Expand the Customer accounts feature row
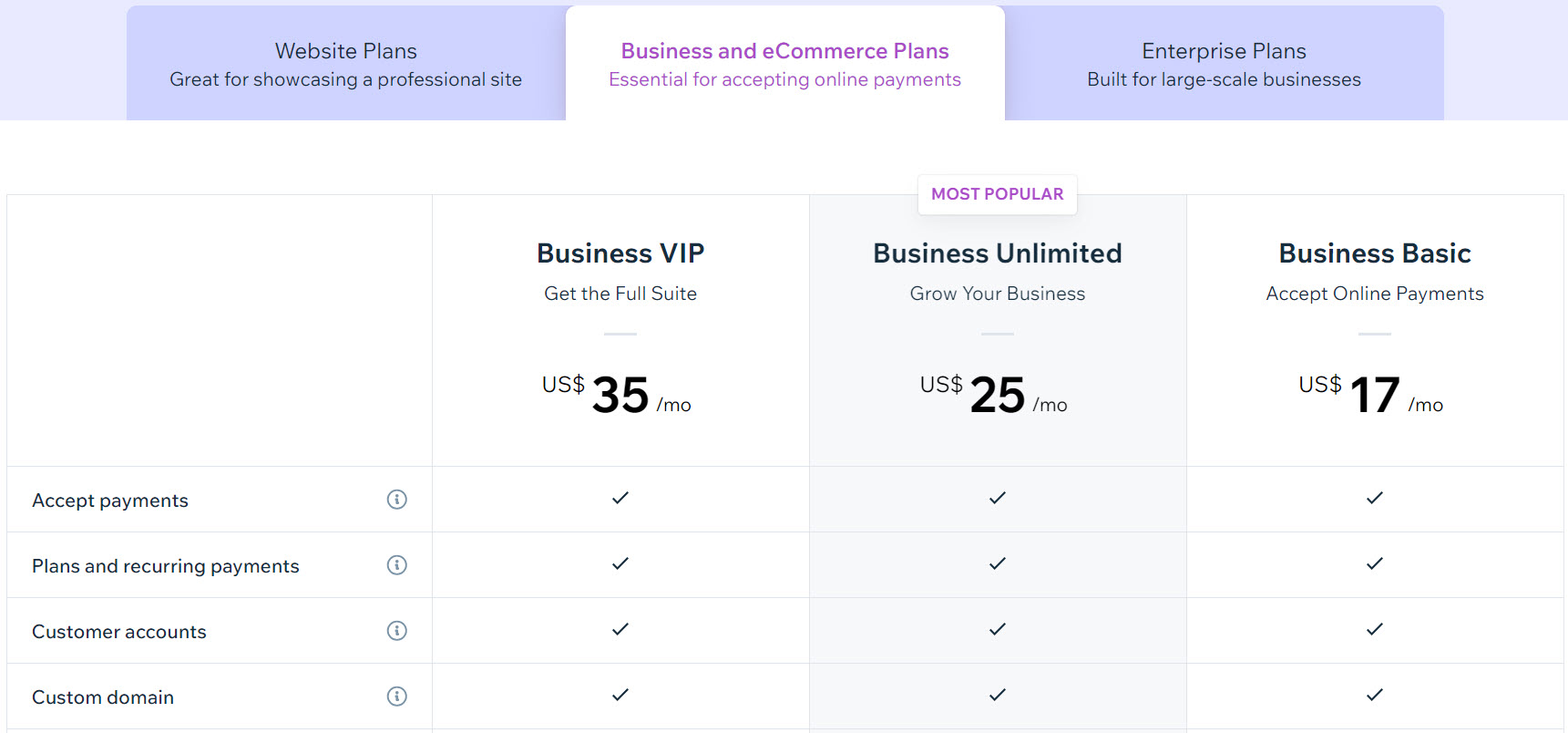The image size is (1568, 733). pos(118,630)
